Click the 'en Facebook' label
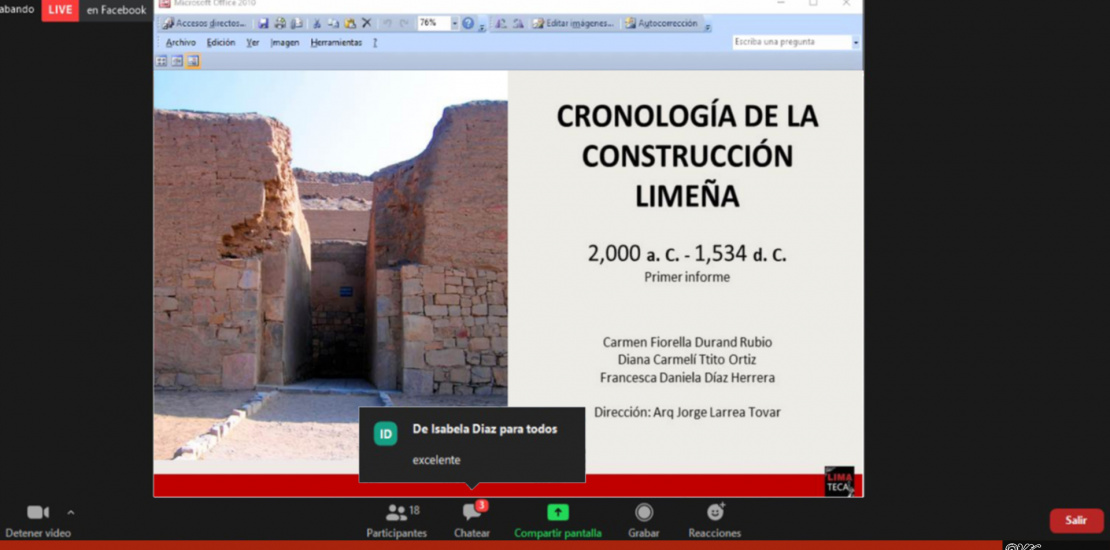 pyautogui.click(x=116, y=10)
